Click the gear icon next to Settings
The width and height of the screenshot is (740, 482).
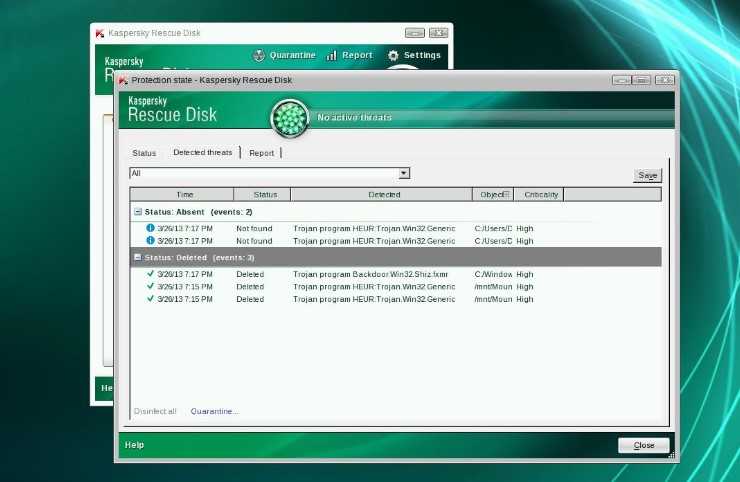(x=393, y=56)
